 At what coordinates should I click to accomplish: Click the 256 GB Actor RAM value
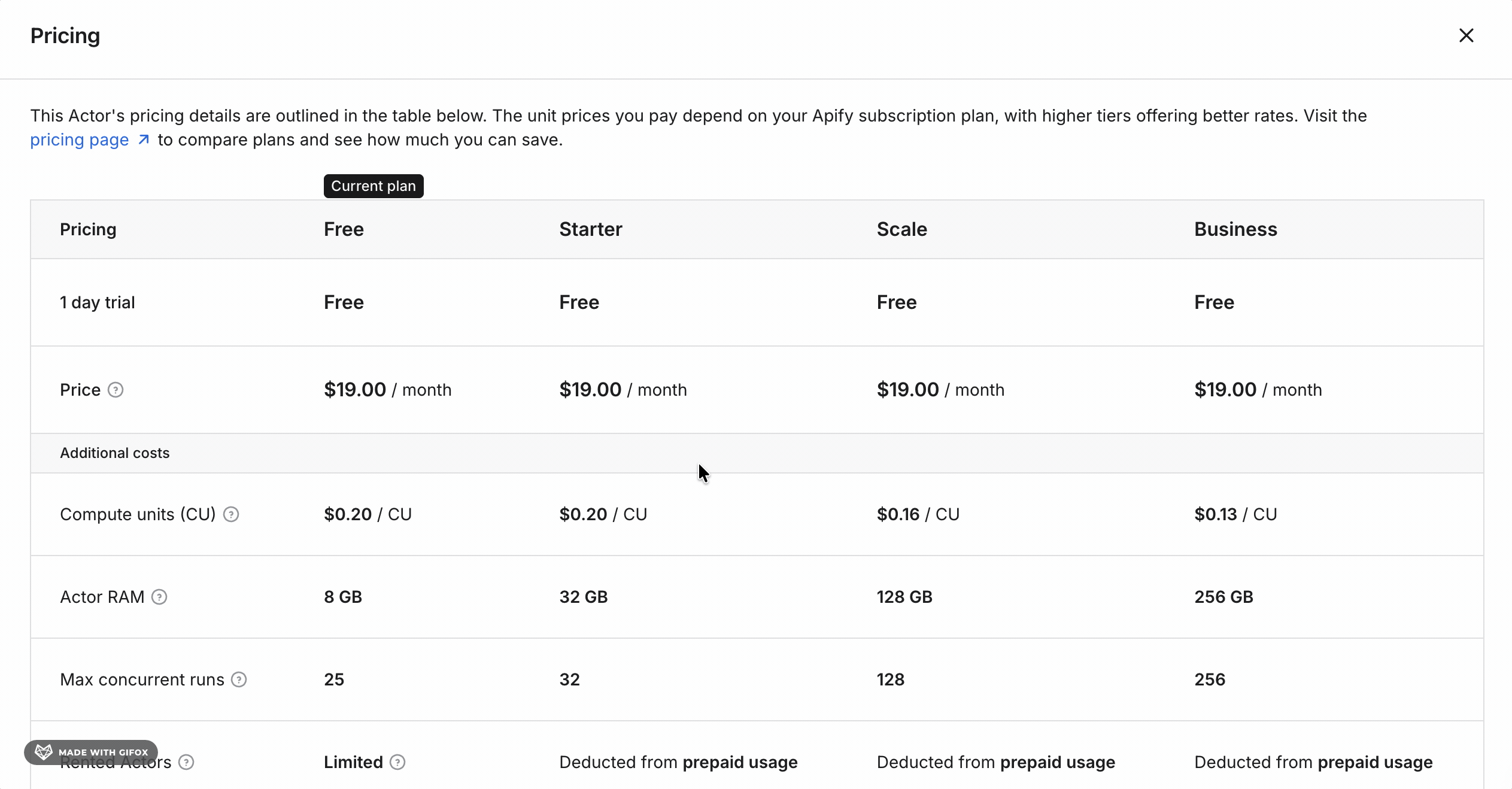tap(1224, 597)
